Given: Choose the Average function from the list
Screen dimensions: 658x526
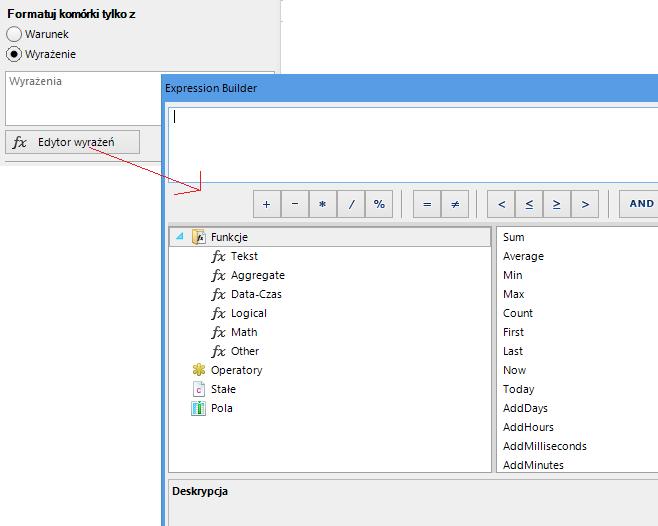Looking at the screenshot, I should tap(523, 256).
